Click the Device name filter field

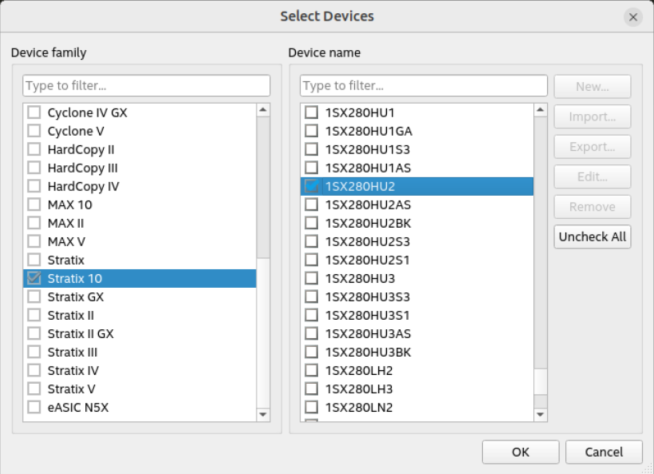coord(423,85)
